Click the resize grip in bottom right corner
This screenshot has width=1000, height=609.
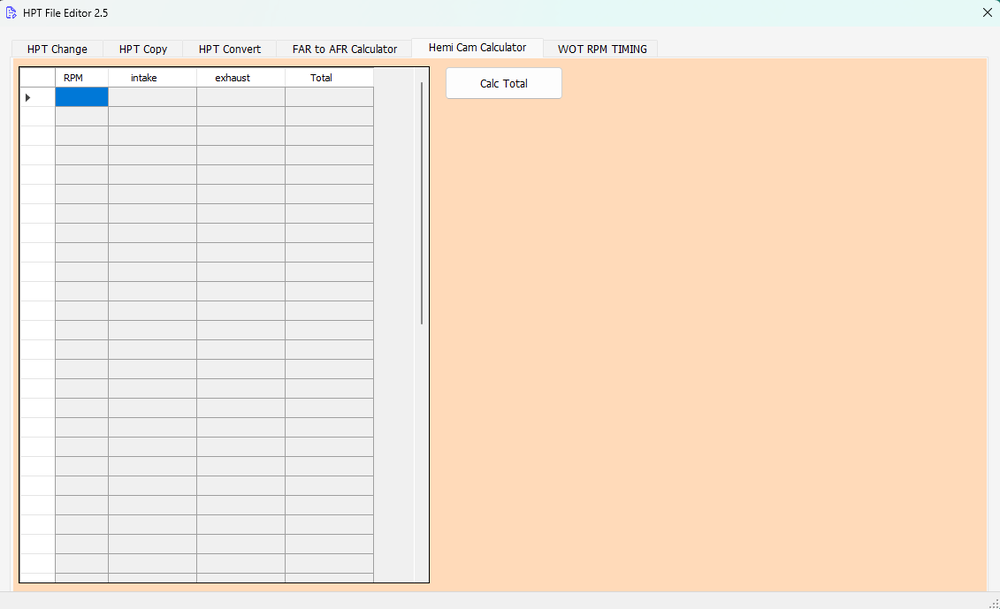(994, 603)
